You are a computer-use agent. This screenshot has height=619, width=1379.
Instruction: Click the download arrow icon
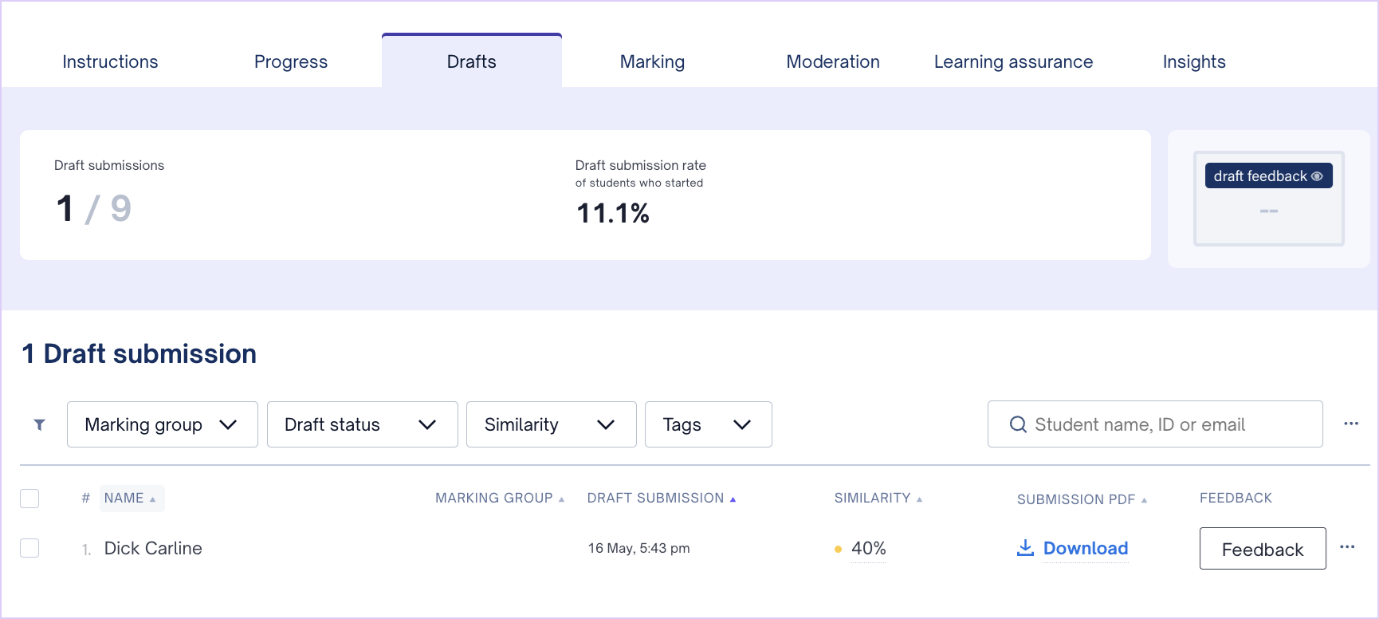[x=1025, y=548]
